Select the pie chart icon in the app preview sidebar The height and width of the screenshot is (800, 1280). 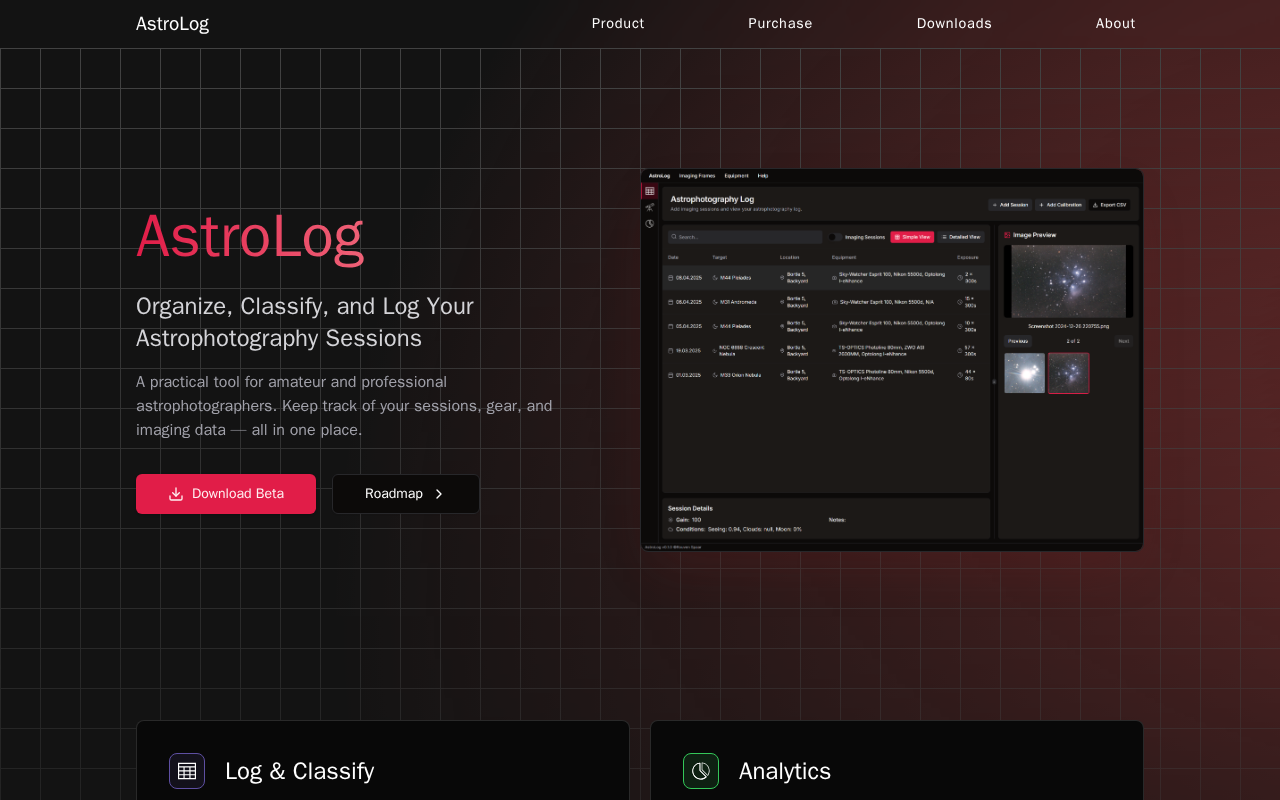649,224
